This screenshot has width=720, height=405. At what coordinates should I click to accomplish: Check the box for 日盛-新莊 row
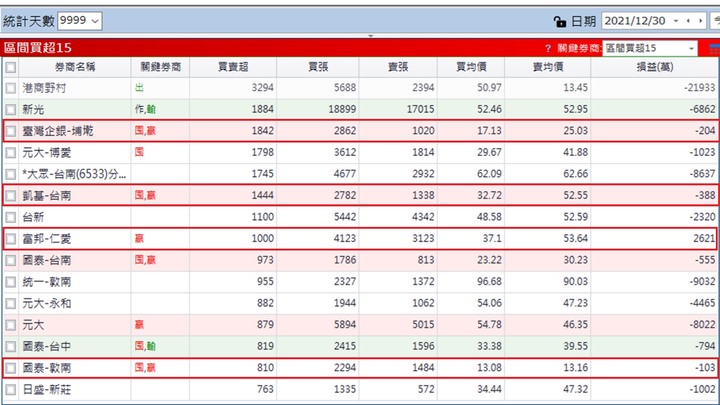coord(11,390)
